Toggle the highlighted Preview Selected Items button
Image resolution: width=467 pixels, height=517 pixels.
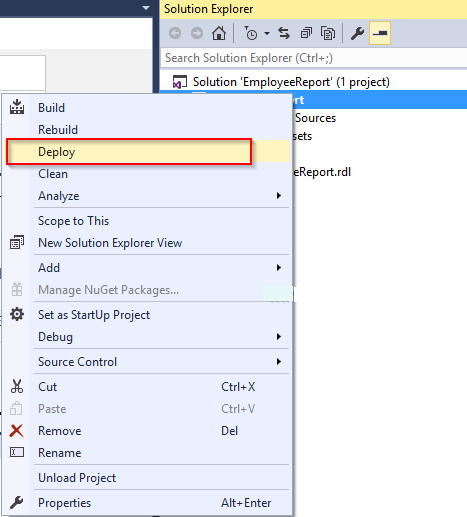(x=380, y=33)
